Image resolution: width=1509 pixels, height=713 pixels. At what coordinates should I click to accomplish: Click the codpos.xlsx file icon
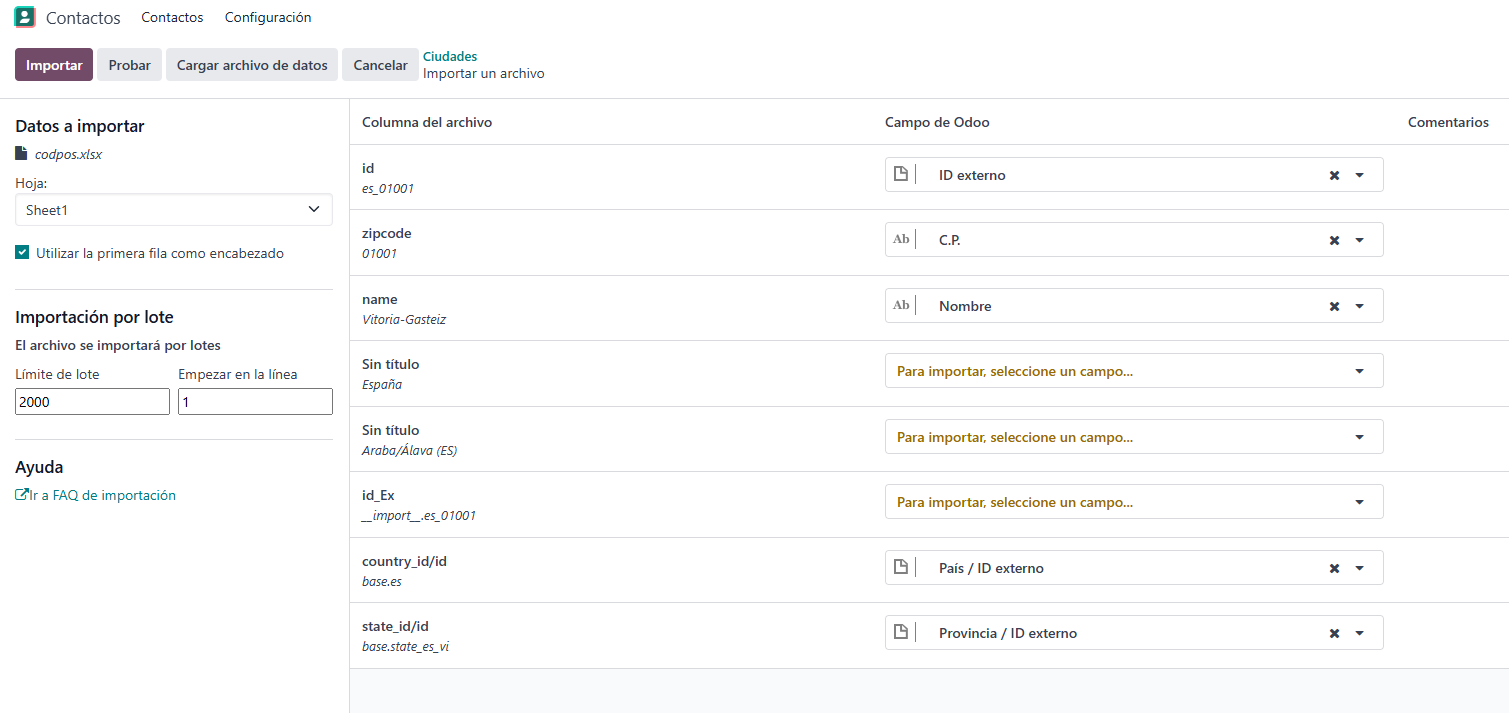click(22, 154)
